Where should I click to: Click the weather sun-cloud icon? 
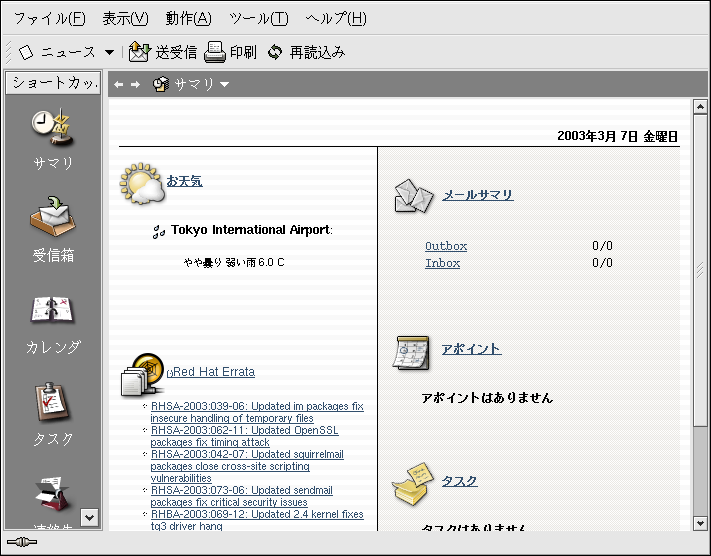pos(141,185)
